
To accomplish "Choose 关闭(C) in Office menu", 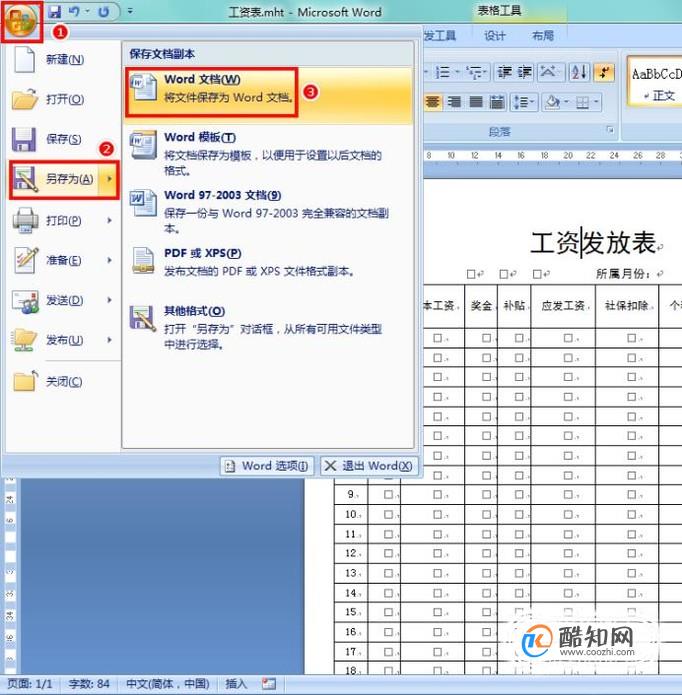I will coord(63,382).
